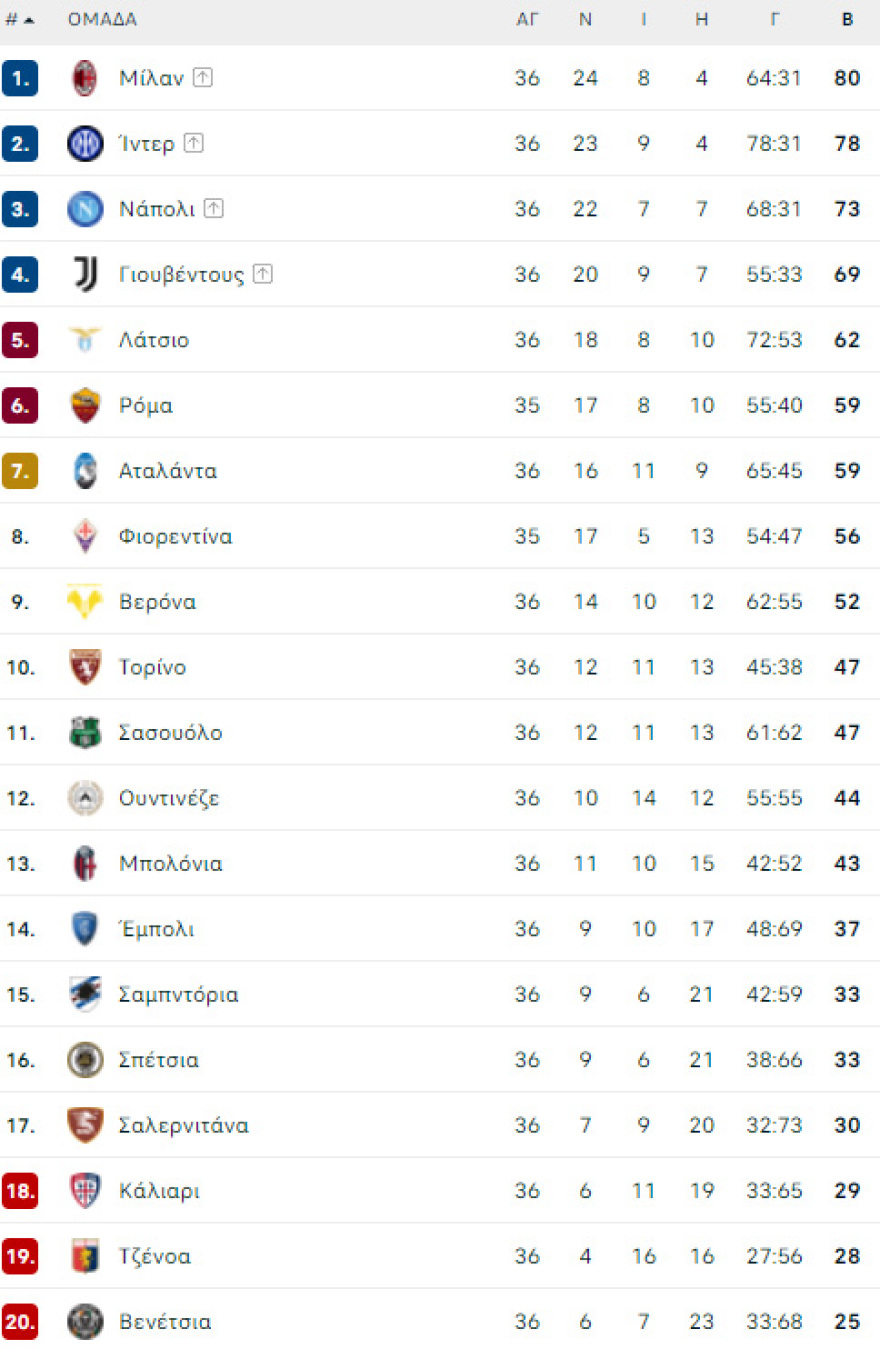The width and height of the screenshot is (880, 1349).
Task: Click the Fiorentina crest beside Φιορεντίνα
Action: (x=85, y=536)
